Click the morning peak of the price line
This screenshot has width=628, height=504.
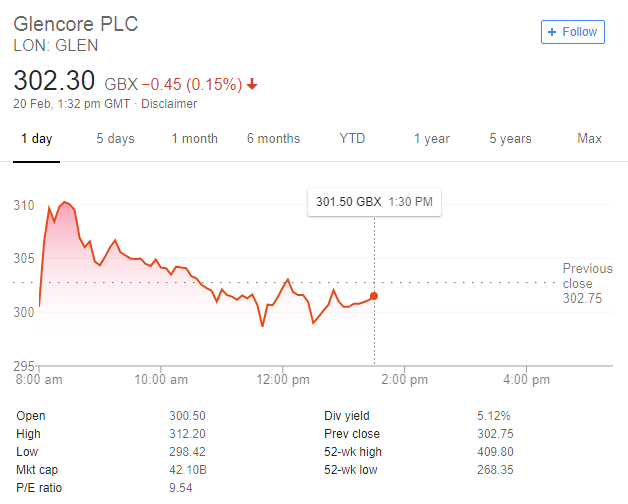click(x=65, y=202)
